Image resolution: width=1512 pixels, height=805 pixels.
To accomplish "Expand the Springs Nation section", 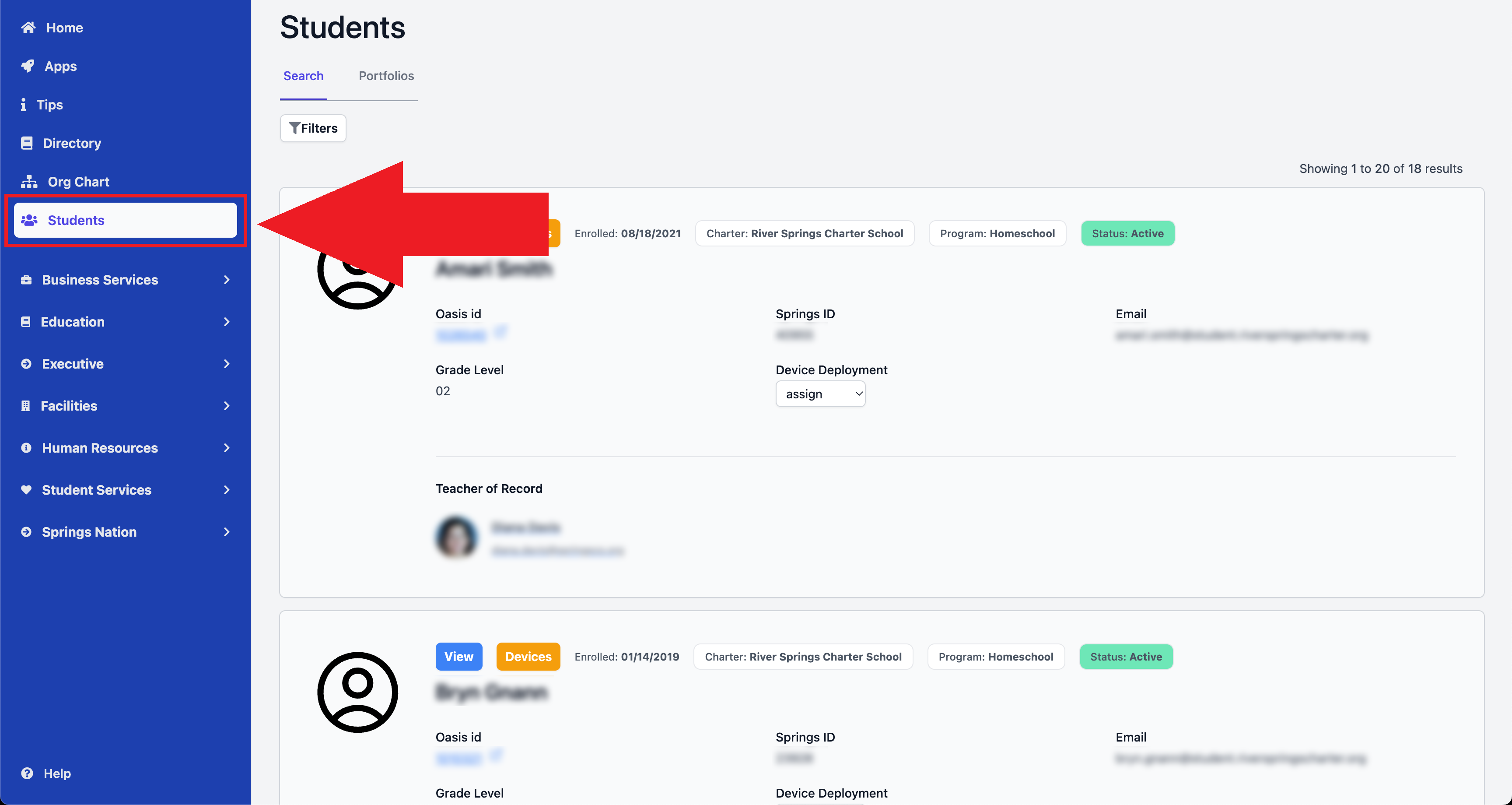I will pyautogui.click(x=227, y=531).
